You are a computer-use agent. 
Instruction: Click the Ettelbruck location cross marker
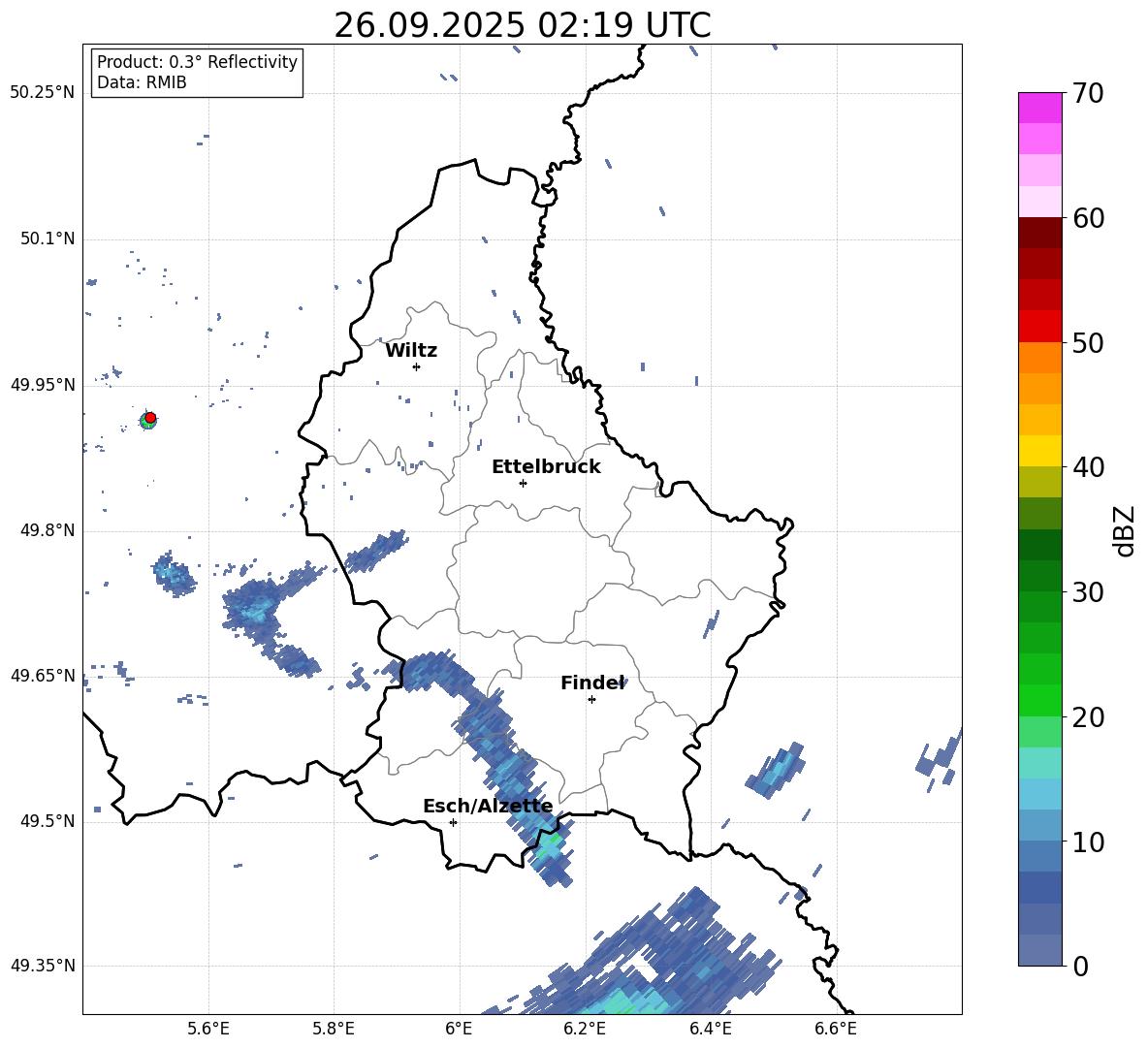(523, 483)
